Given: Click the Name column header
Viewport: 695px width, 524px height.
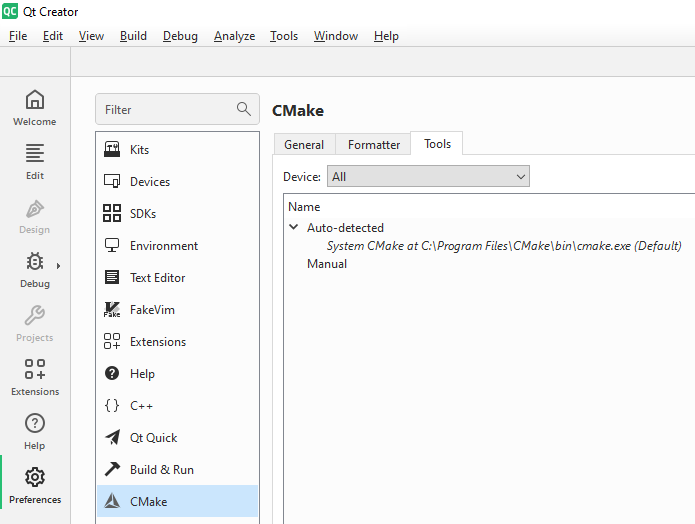Looking at the screenshot, I should click(304, 207).
